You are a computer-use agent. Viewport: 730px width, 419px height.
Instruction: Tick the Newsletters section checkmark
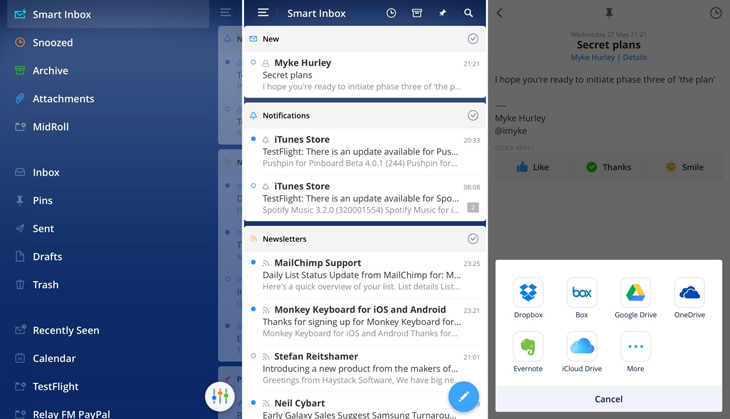(x=473, y=238)
